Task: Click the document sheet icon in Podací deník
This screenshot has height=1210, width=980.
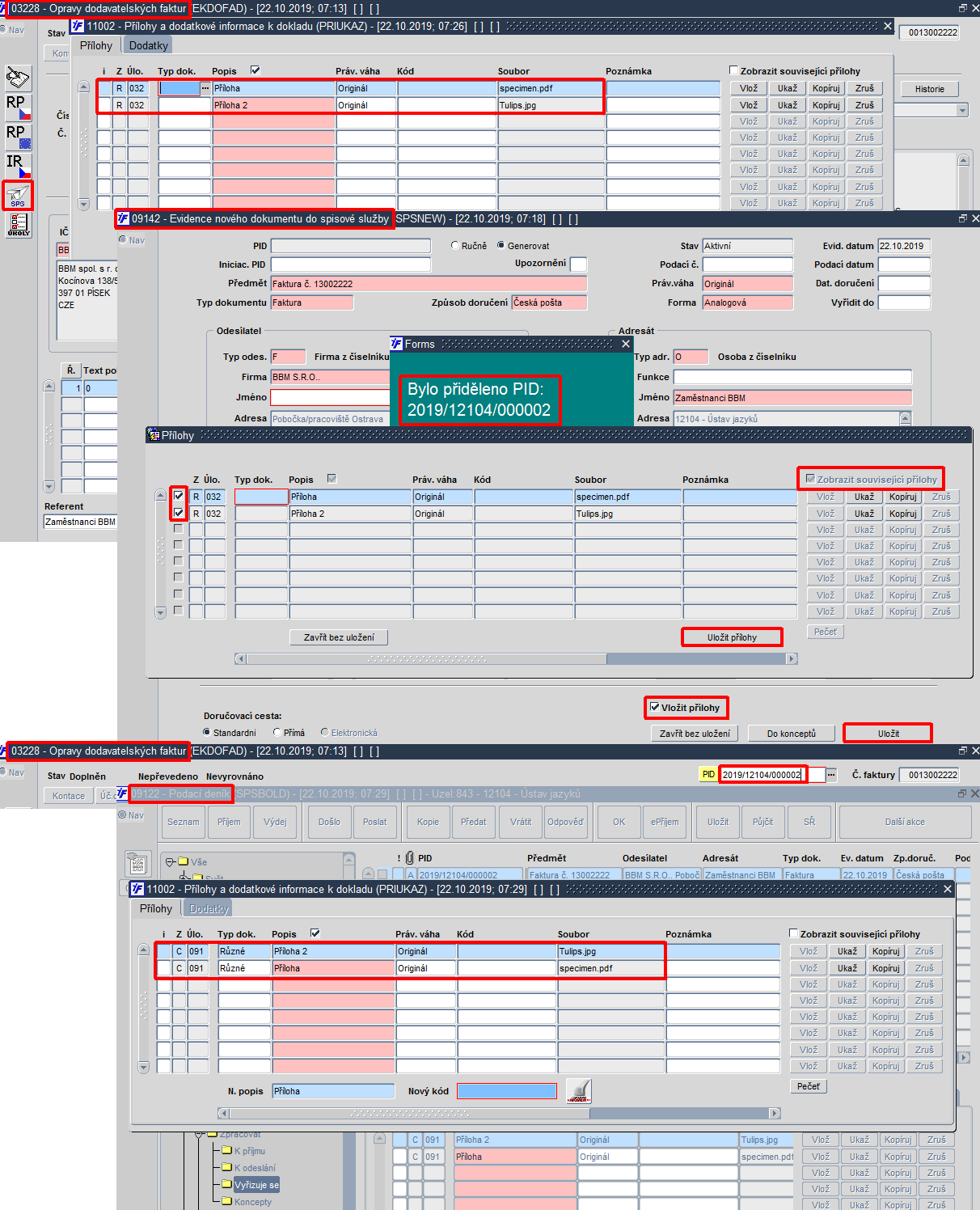Action: click(x=137, y=864)
